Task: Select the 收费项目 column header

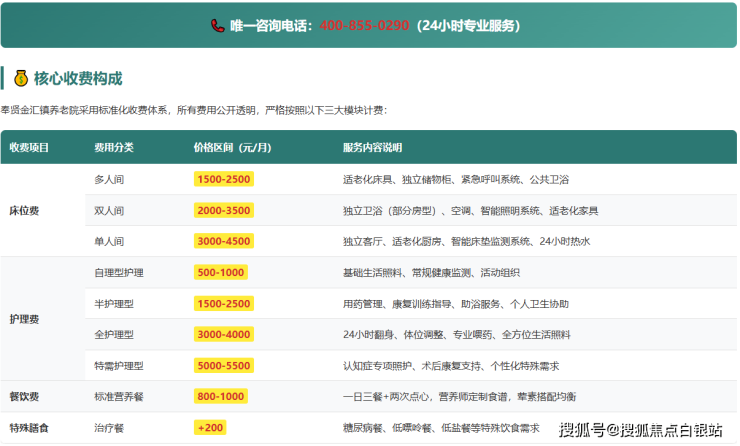Action: tap(29, 147)
